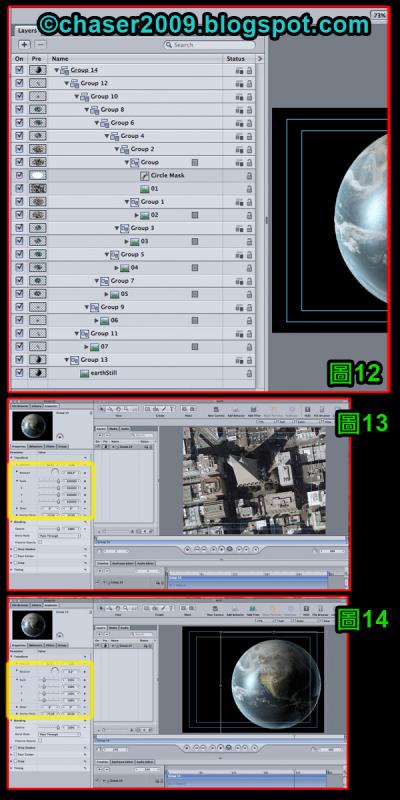Toggle visibility checkbox for Circle Mask
This screenshot has height=800, width=400.
(x=19, y=175)
